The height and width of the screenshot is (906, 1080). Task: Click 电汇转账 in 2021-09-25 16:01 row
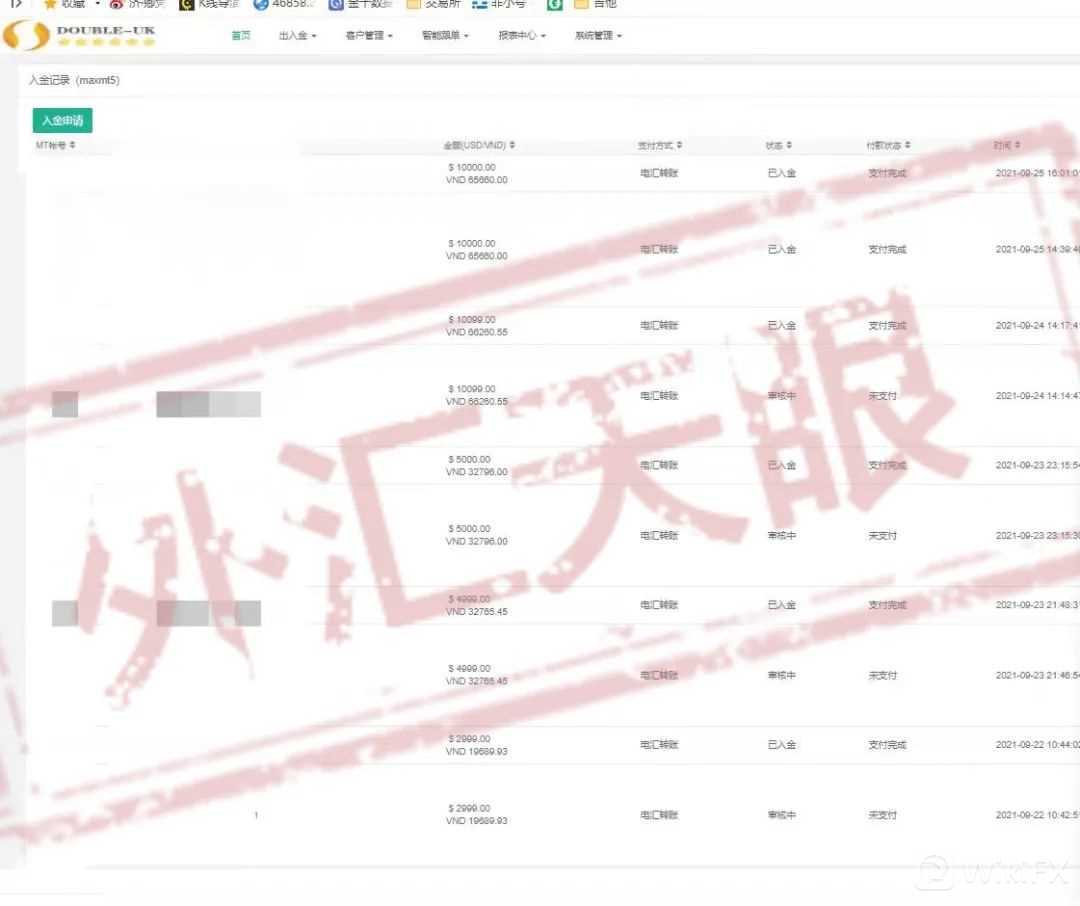[659, 173]
